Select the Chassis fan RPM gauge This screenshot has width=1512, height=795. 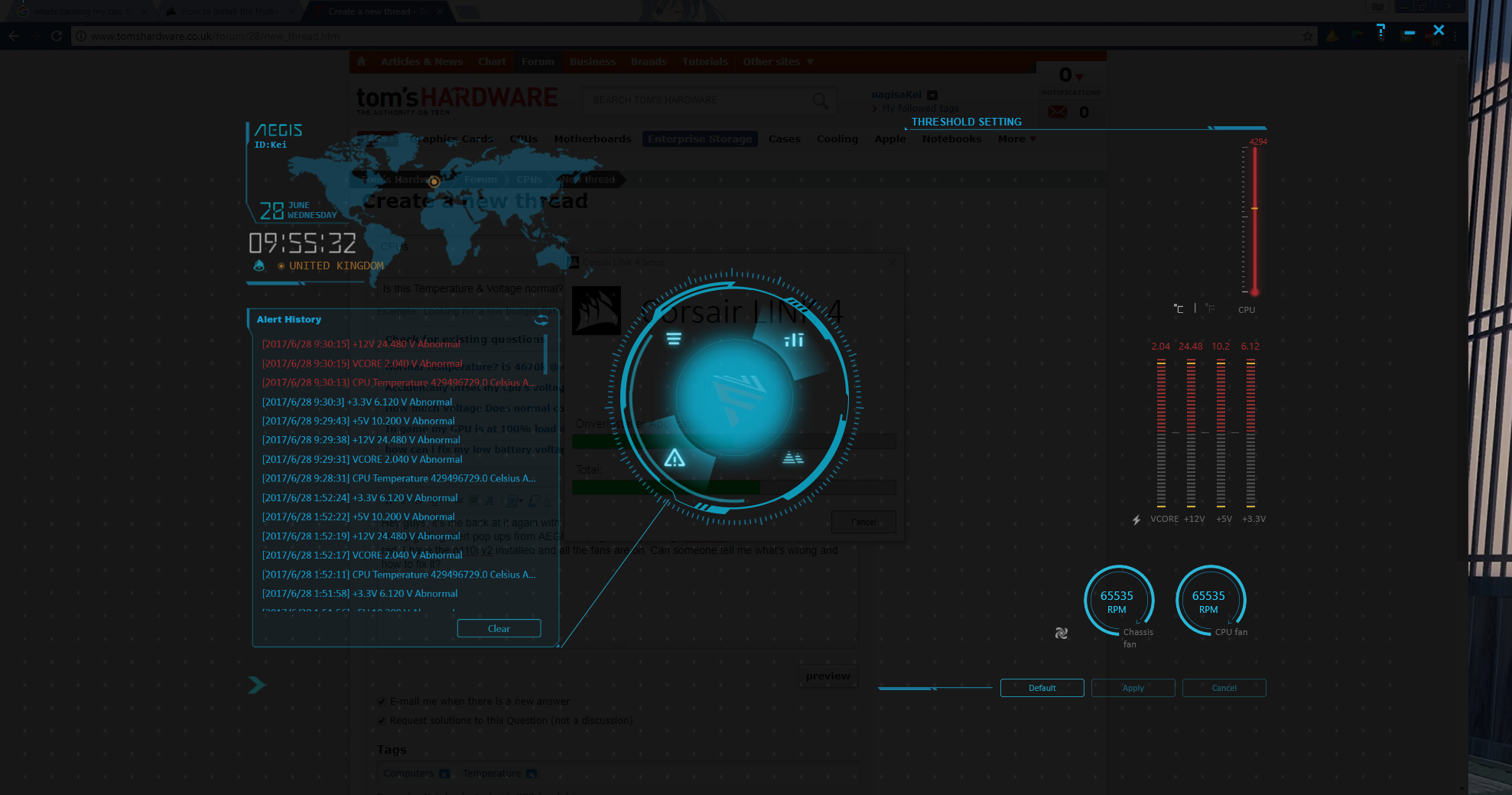(1118, 601)
